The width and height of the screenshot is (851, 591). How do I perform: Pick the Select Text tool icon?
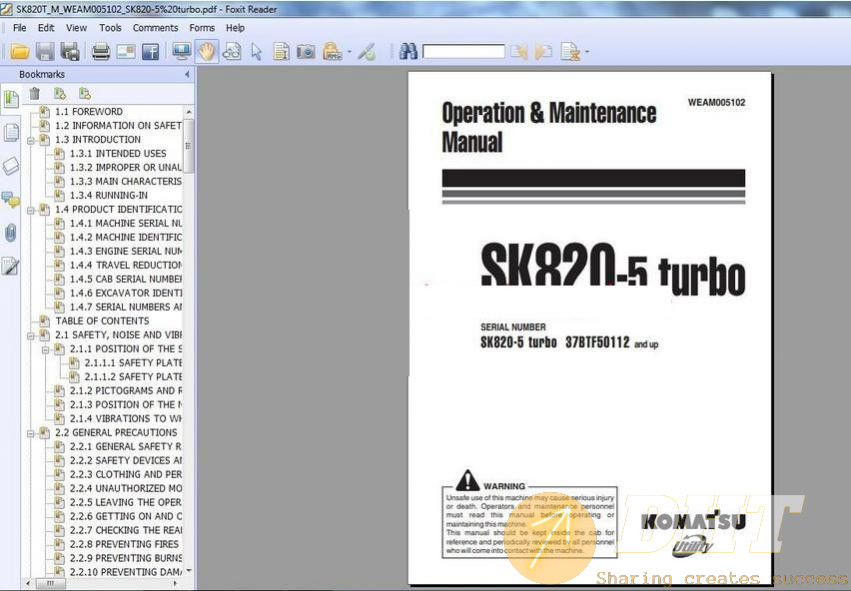pyautogui.click(x=281, y=52)
